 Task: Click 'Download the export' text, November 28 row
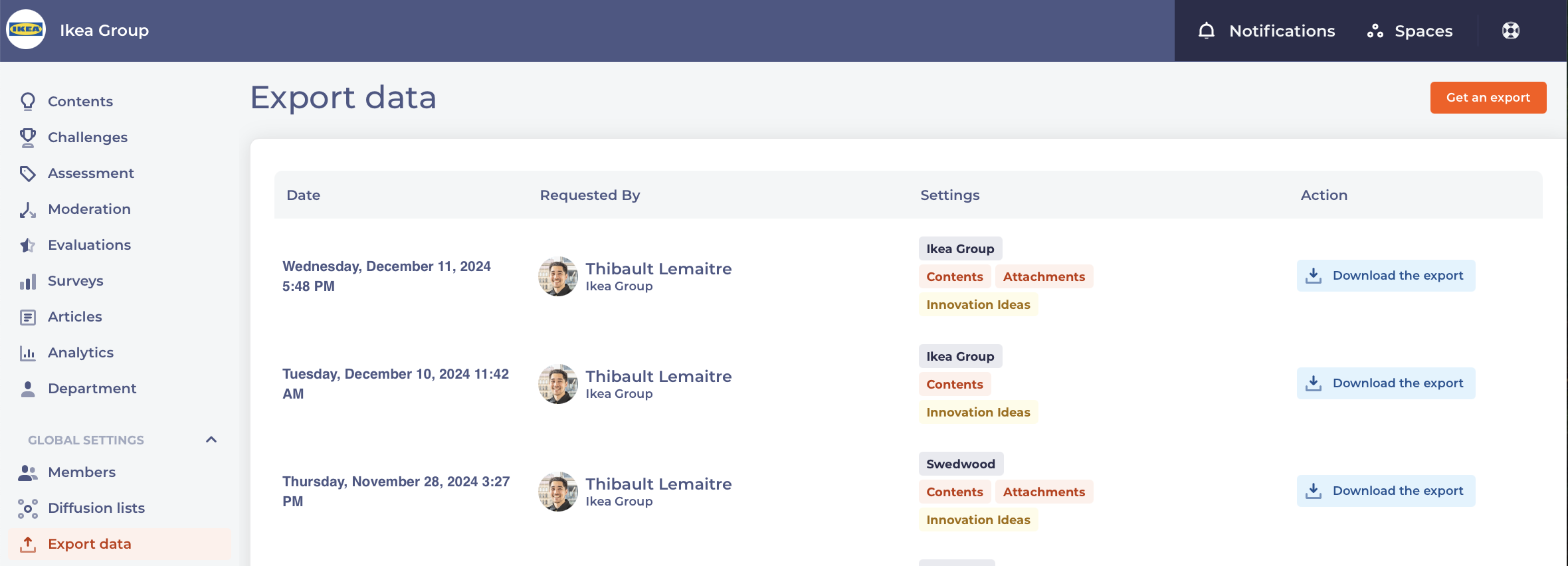pos(1398,491)
